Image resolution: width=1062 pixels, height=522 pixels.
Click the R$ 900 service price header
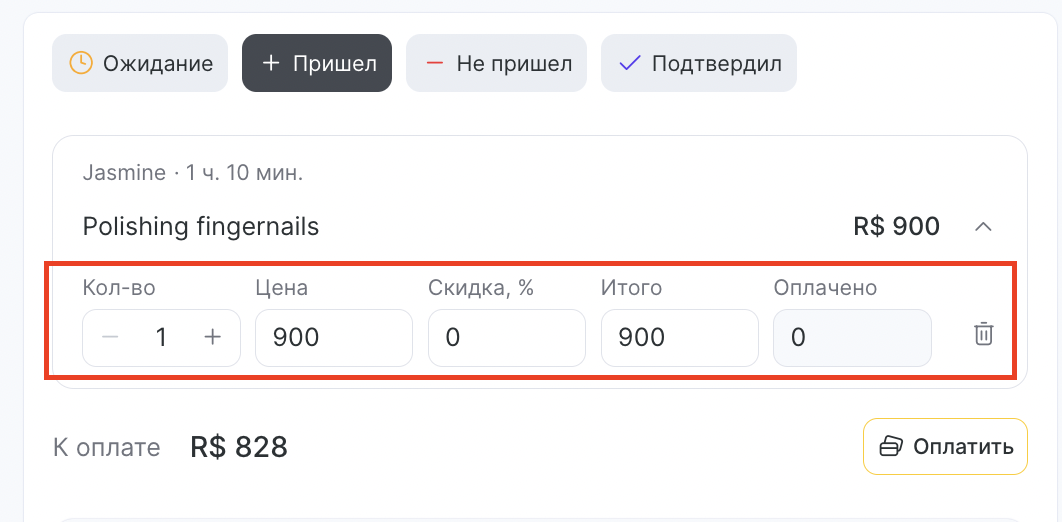tap(897, 226)
